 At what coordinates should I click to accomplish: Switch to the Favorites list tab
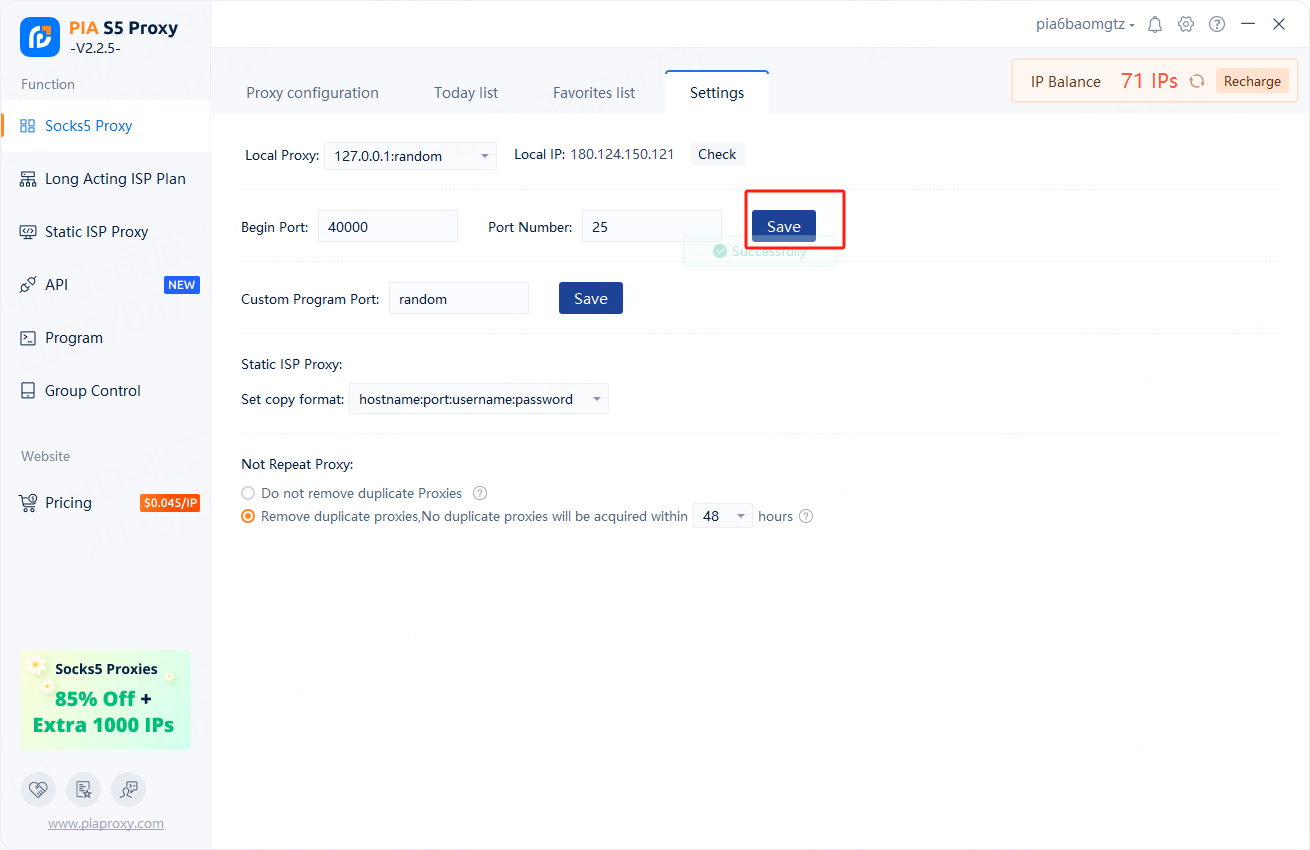pos(594,93)
